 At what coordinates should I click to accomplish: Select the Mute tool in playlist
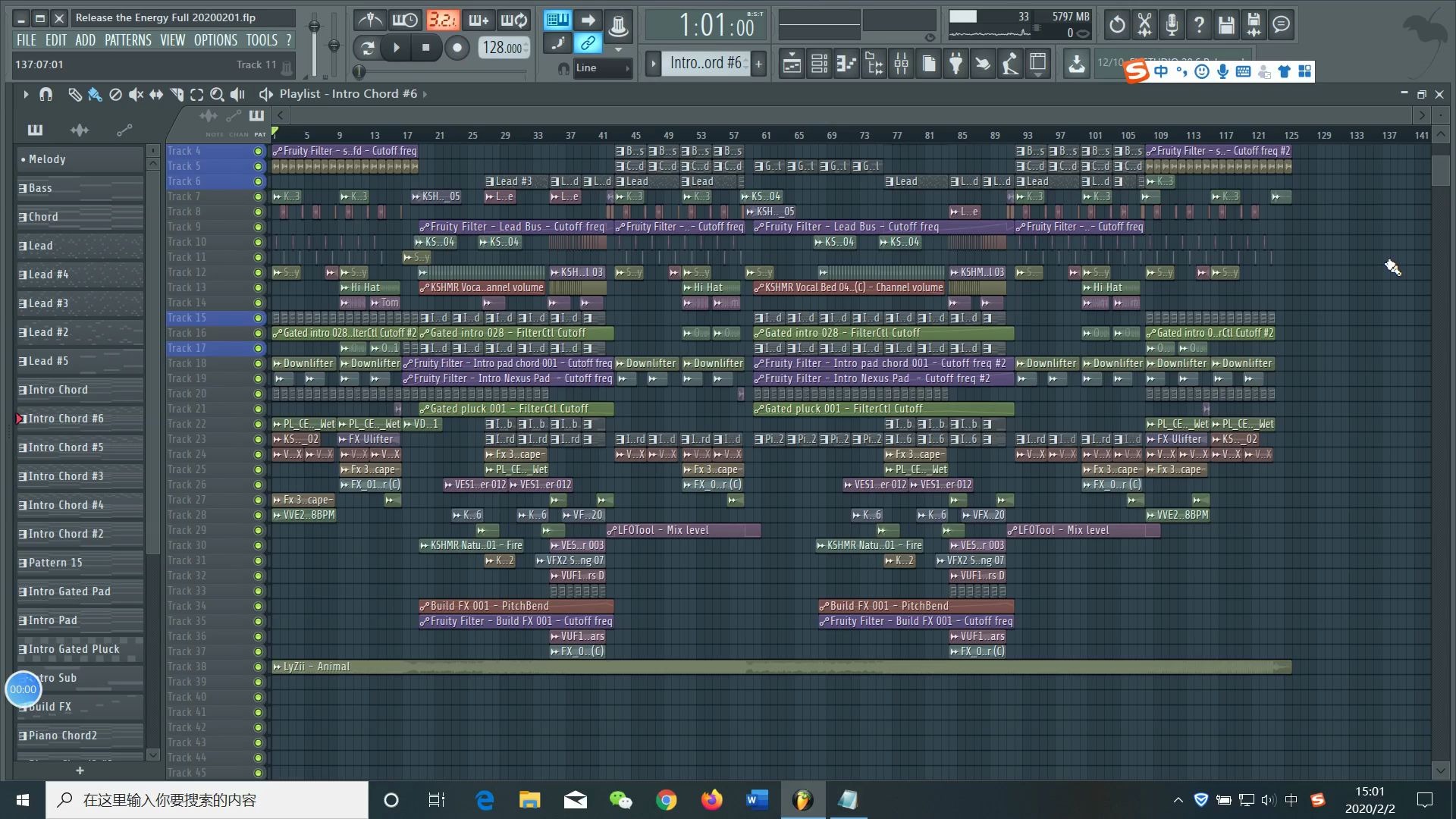click(x=136, y=94)
